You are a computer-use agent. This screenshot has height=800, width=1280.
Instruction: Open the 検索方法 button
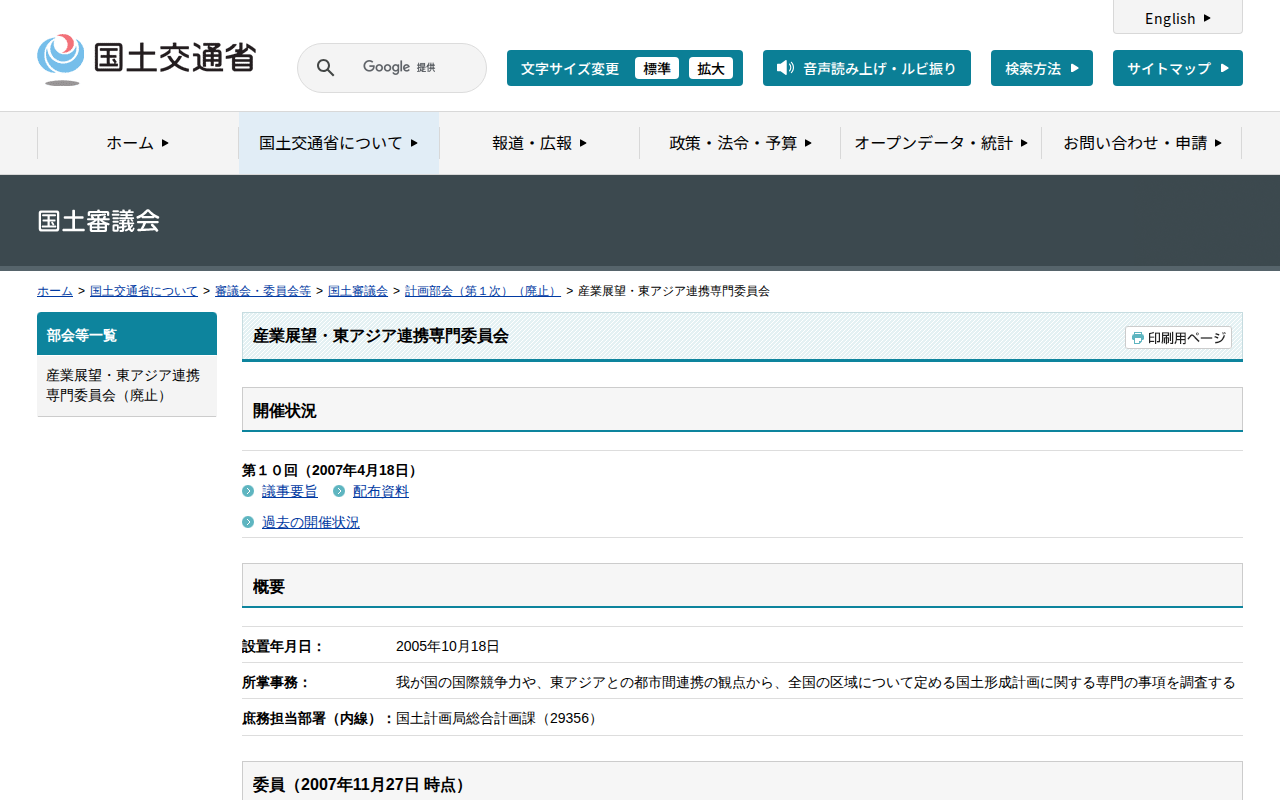pos(1041,68)
